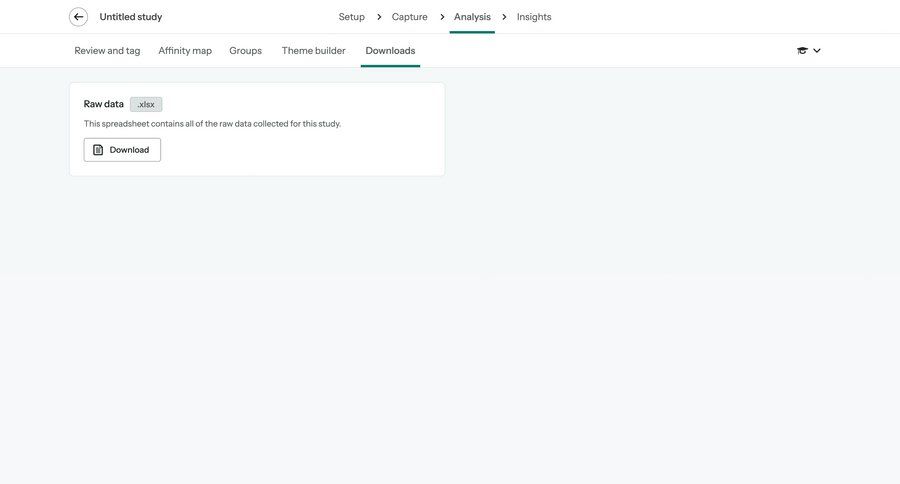The width and height of the screenshot is (900, 484).
Task: Click the .xlsx file type badge
Action: pos(146,104)
